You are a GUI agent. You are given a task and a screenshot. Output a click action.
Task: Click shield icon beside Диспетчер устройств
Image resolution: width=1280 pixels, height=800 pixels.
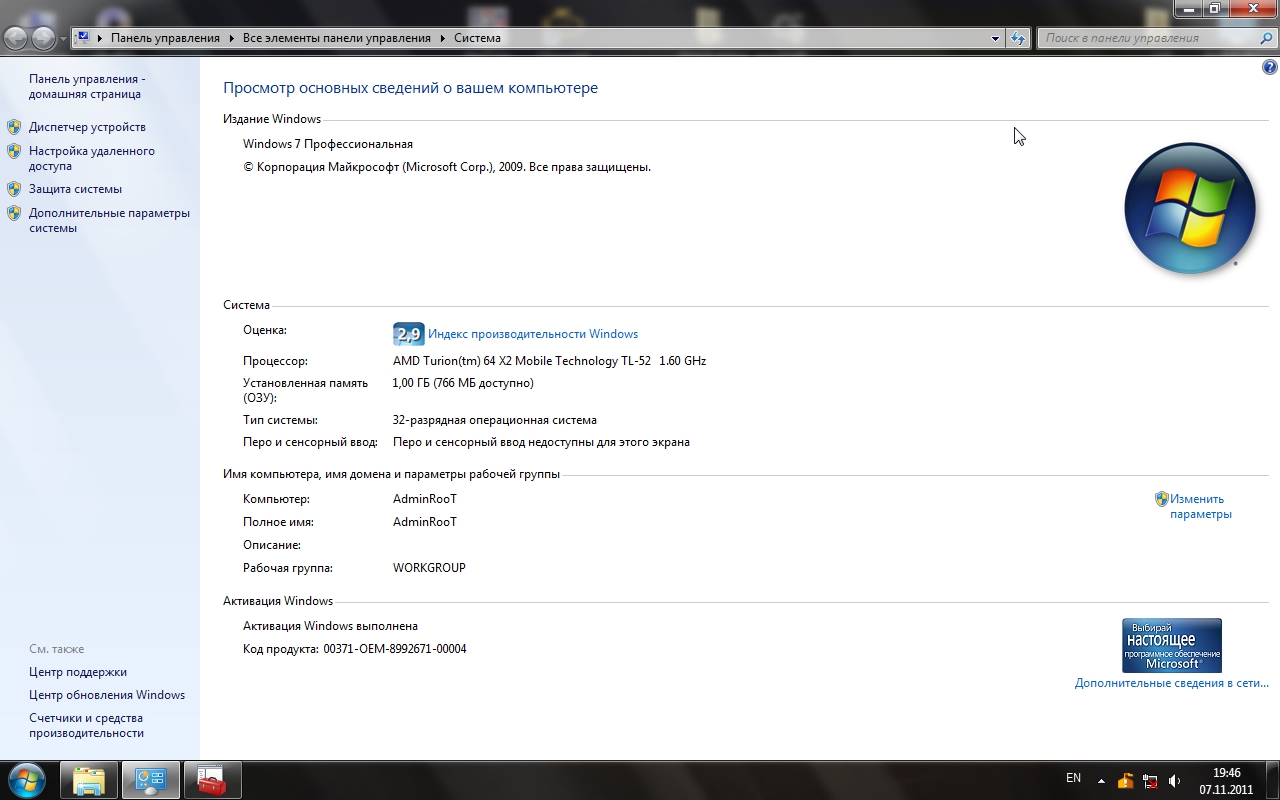pyautogui.click(x=14, y=127)
